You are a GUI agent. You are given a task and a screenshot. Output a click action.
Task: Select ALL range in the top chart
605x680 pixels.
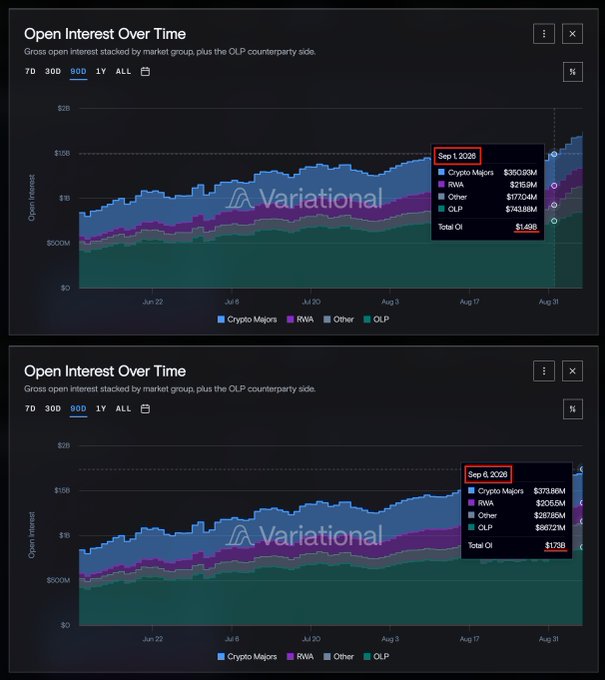pyautogui.click(x=123, y=72)
